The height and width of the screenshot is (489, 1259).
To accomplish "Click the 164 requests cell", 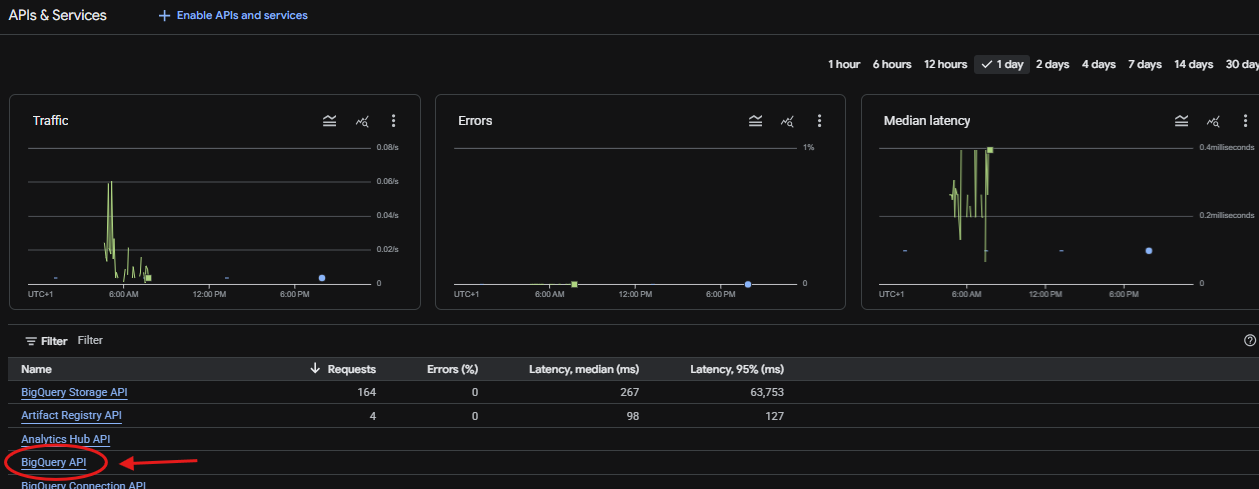I will pyautogui.click(x=366, y=392).
